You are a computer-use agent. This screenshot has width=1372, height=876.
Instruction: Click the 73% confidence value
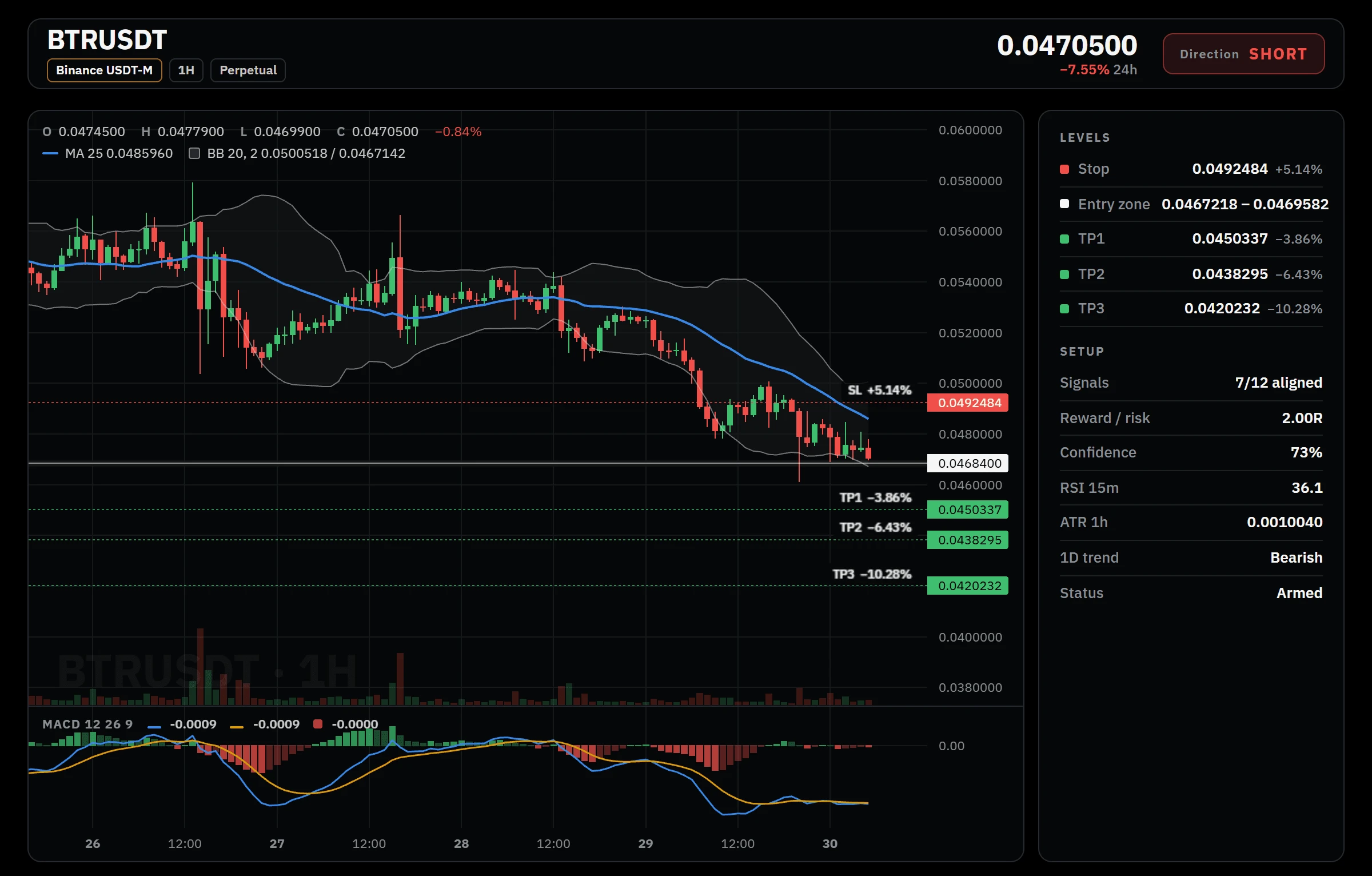(1306, 452)
